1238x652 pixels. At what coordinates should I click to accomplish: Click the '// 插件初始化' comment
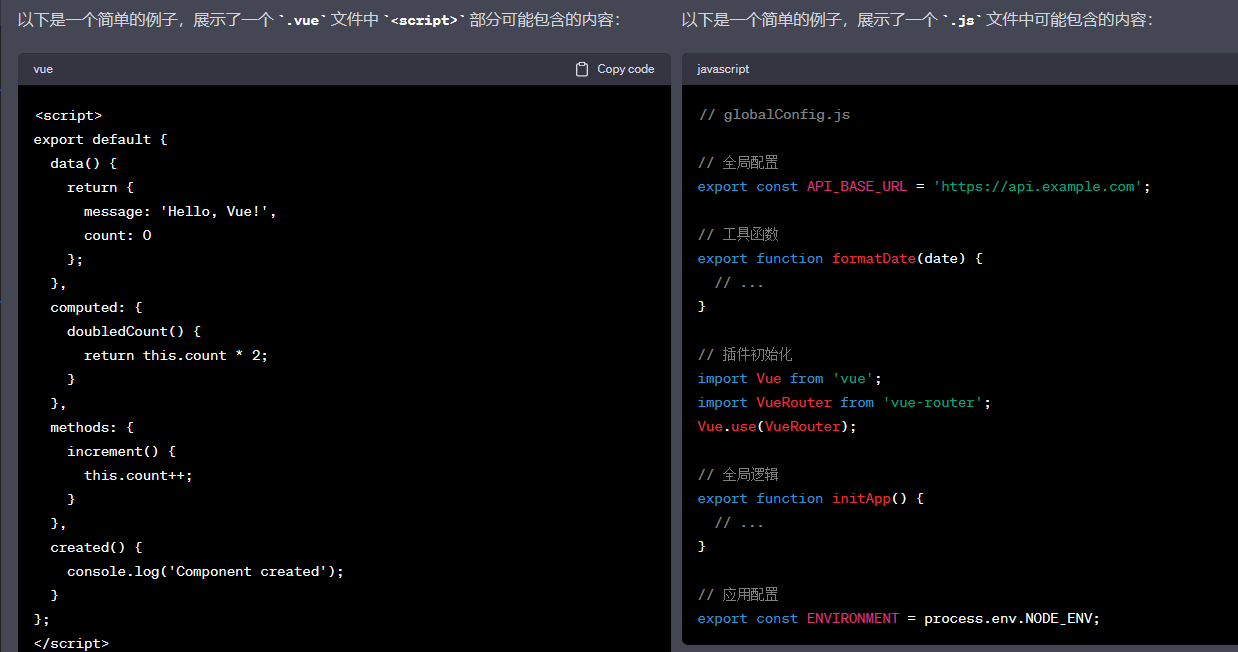click(x=745, y=354)
